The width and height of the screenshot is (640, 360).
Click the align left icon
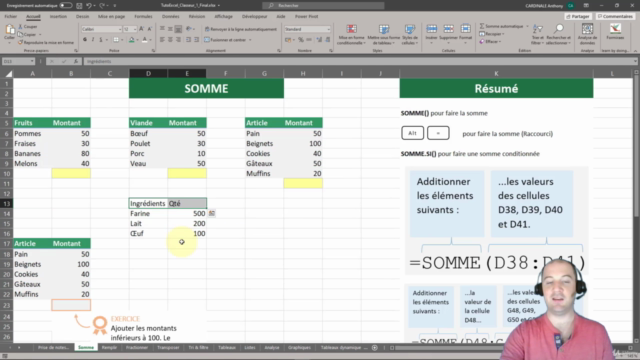[x=162, y=40]
